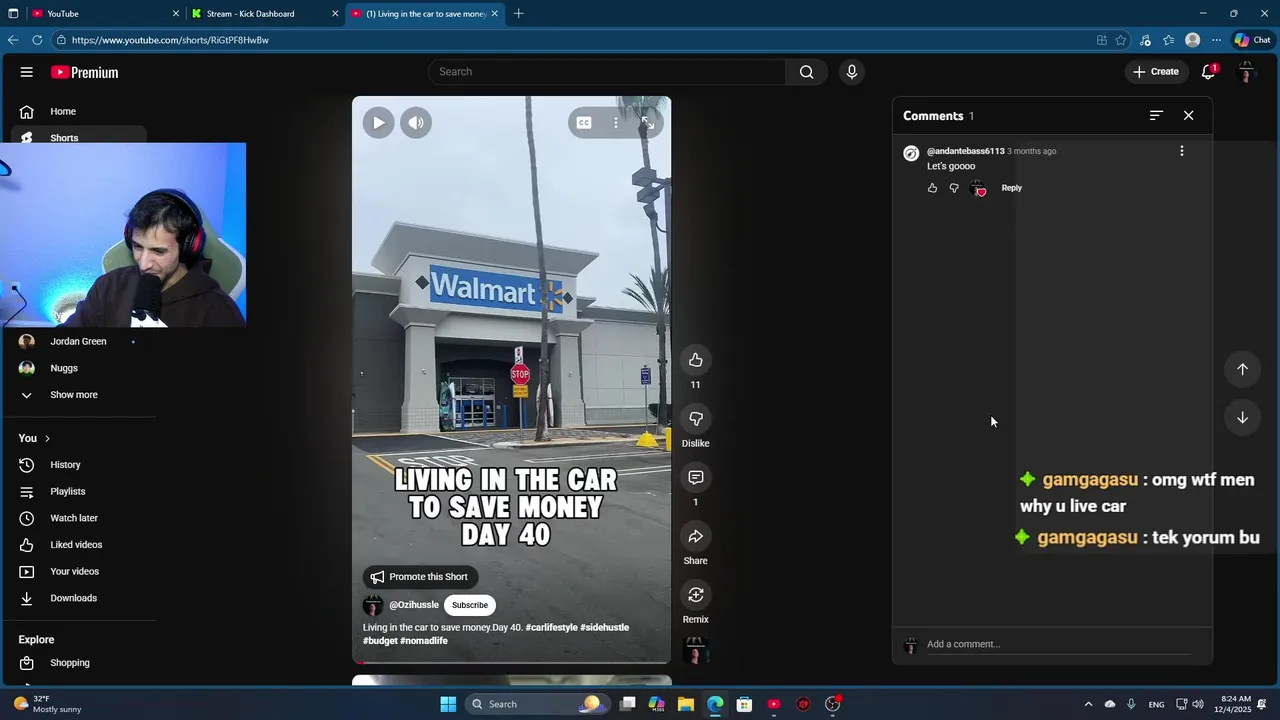This screenshot has width=1280, height=720.
Task: Open Liked videos in sidebar
Action: pos(80,545)
